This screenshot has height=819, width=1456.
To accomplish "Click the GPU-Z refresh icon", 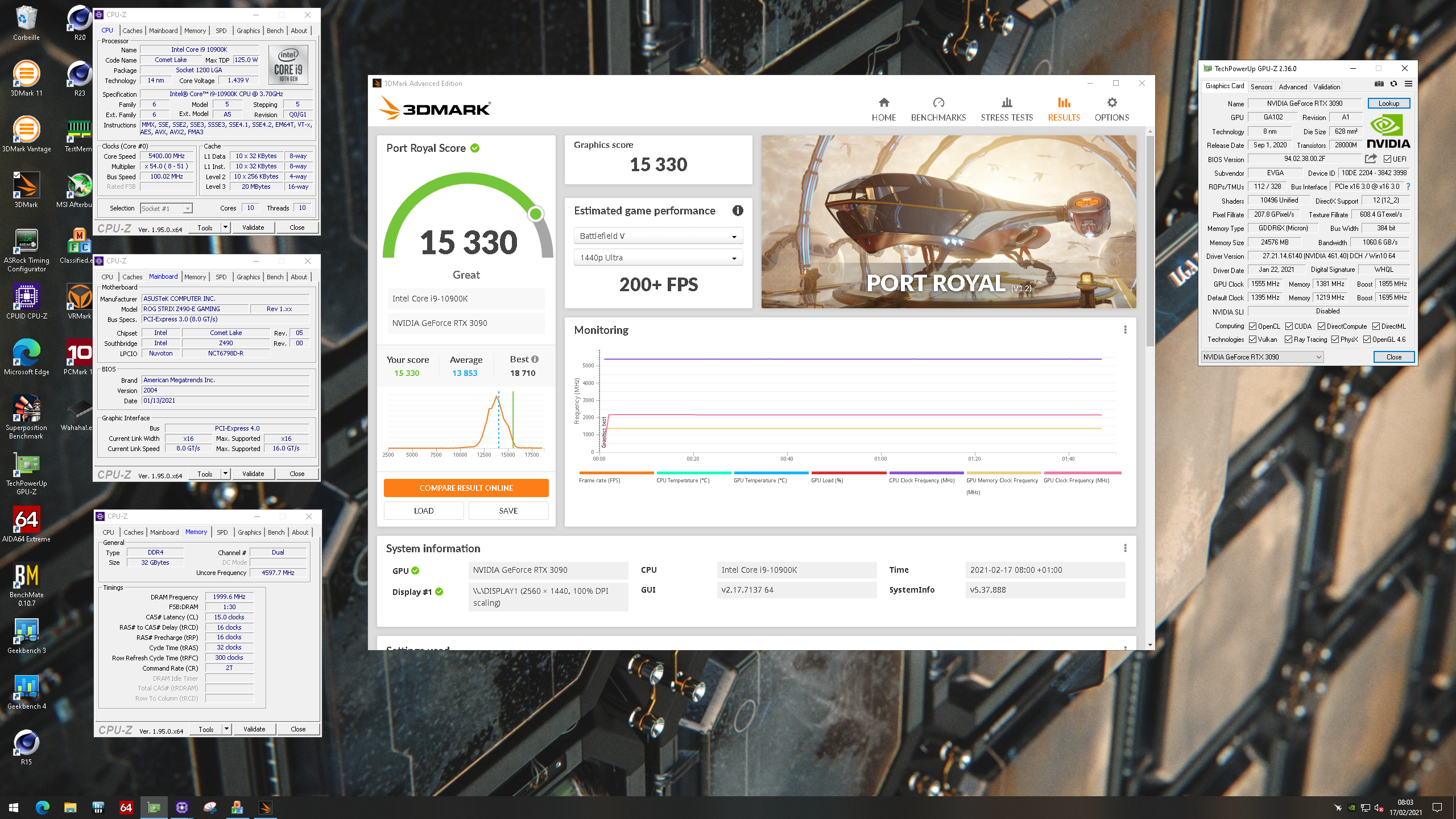I will [x=1393, y=84].
